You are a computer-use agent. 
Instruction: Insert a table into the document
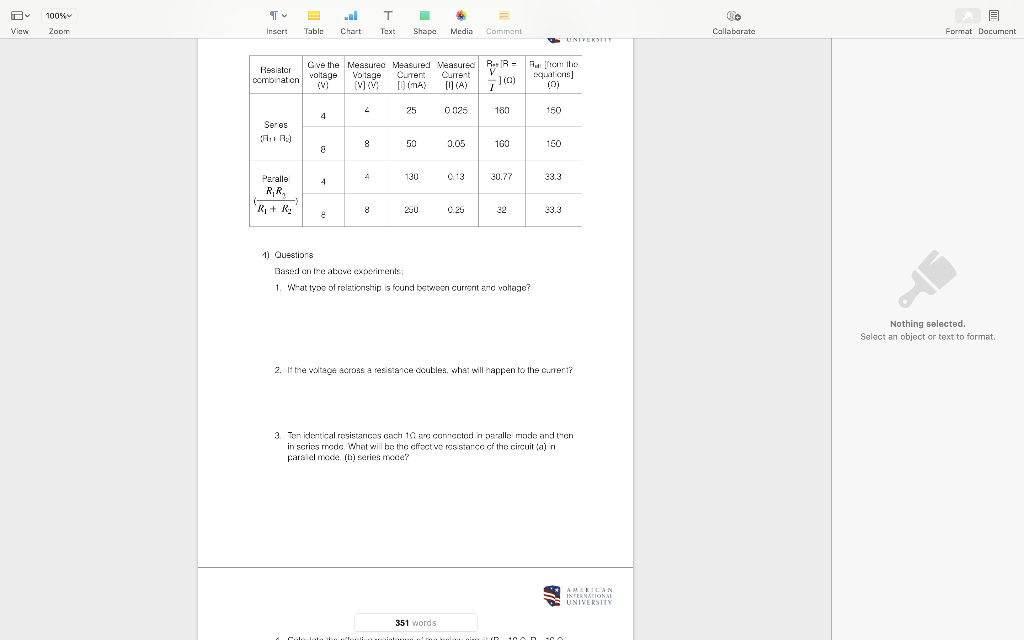[x=313, y=16]
